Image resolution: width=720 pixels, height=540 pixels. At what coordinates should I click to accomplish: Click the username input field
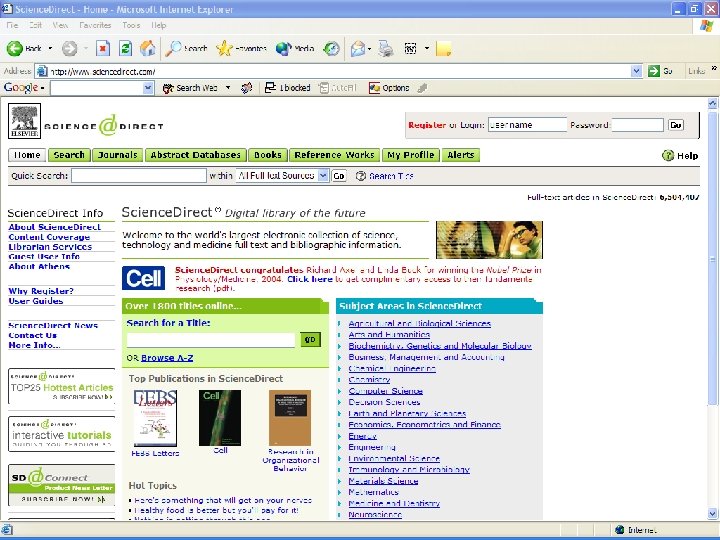pos(527,125)
